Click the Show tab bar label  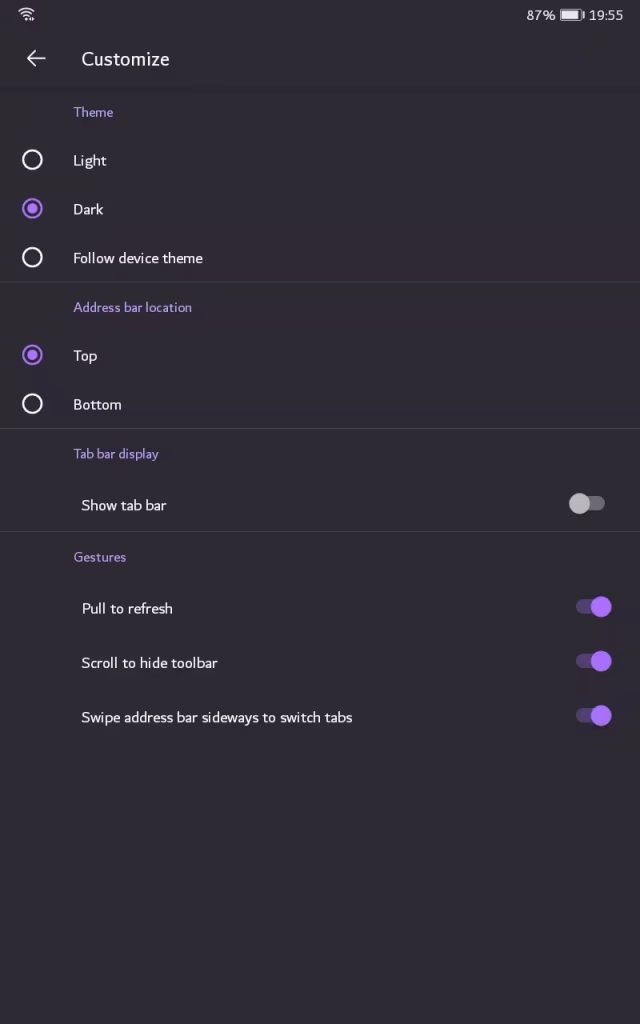[123, 504]
